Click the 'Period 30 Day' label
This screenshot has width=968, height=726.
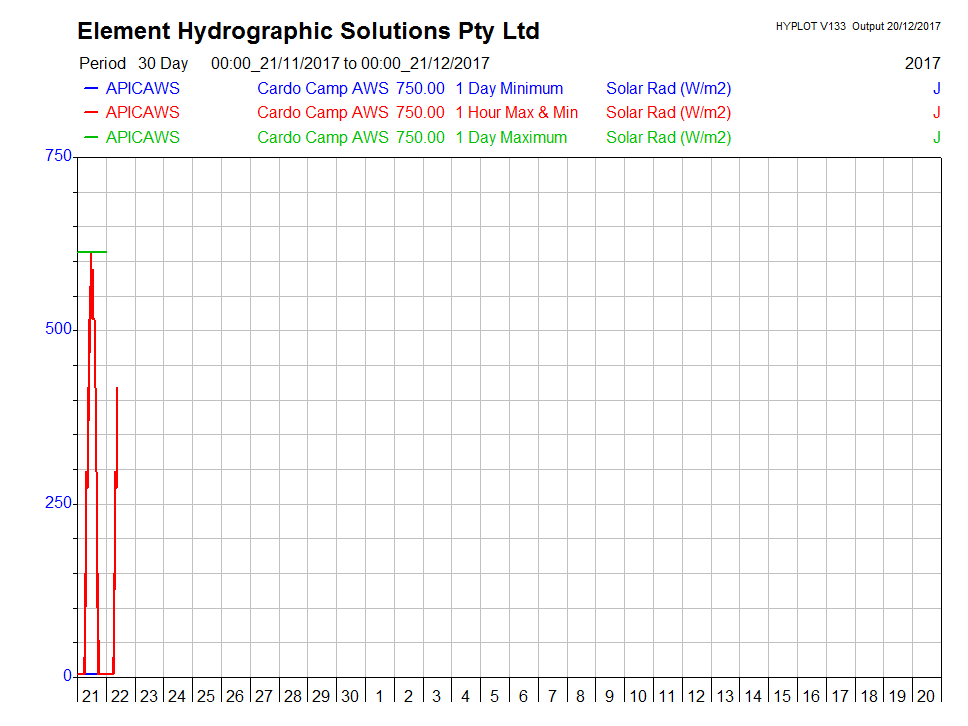(133, 63)
